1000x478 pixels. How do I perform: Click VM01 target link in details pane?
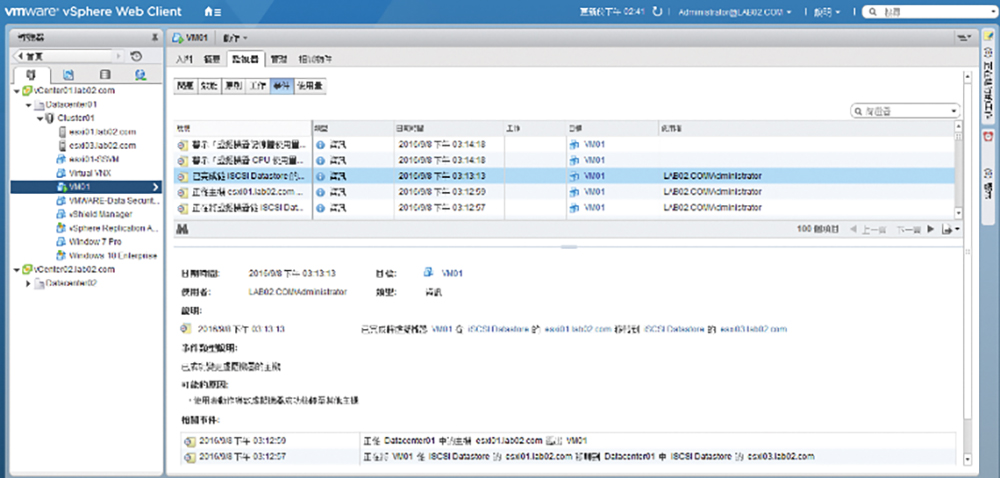click(452, 273)
